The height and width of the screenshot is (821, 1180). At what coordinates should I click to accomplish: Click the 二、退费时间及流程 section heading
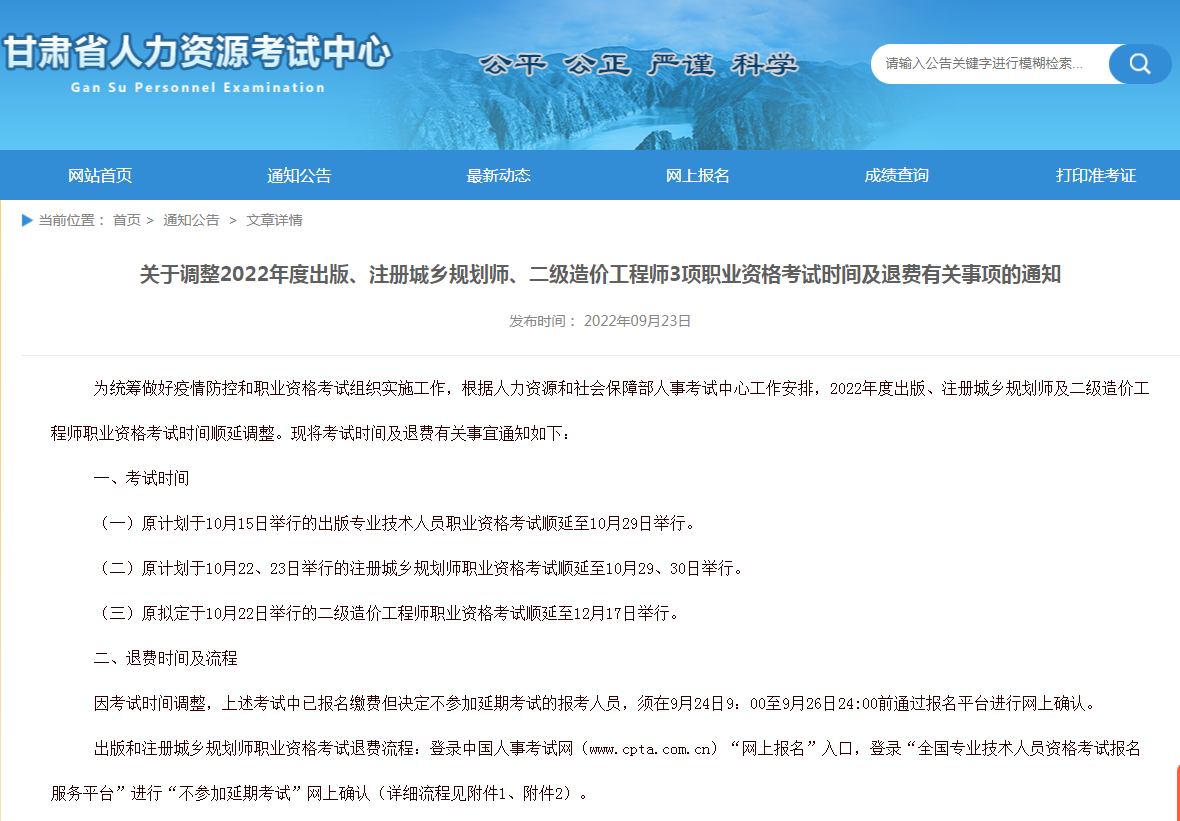tap(165, 658)
